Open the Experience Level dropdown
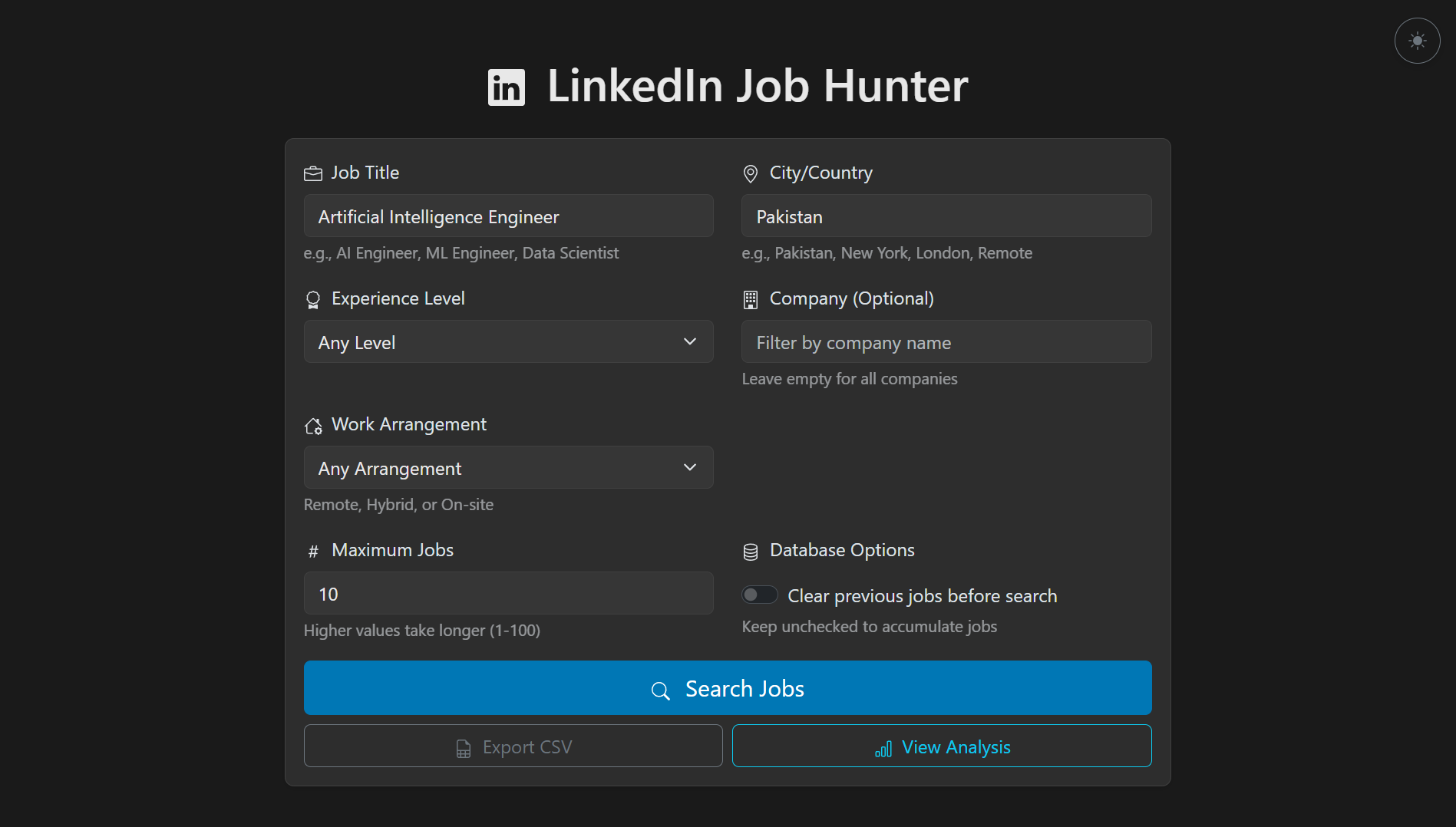This screenshot has height=827, width=1456. (508, 341)
